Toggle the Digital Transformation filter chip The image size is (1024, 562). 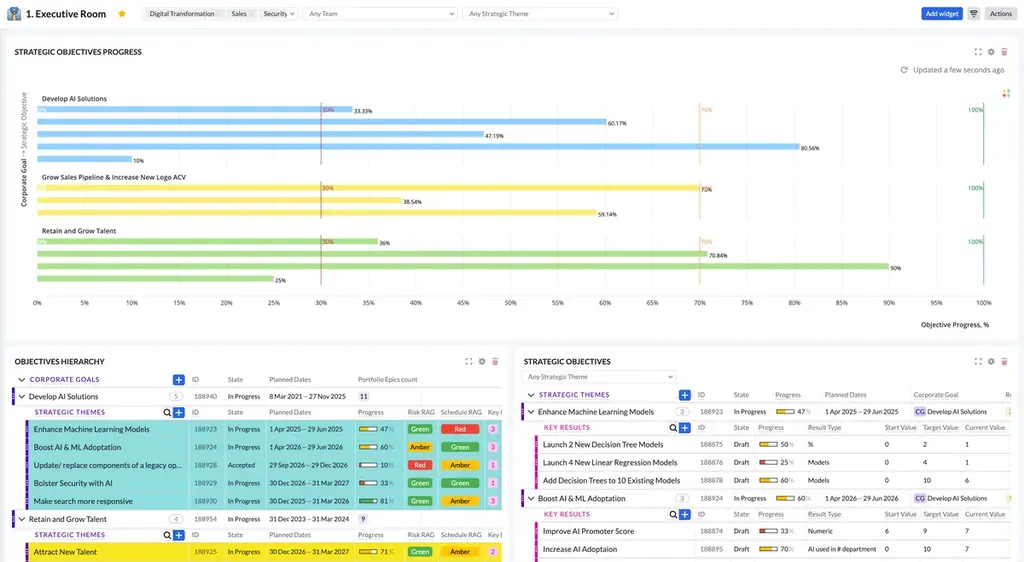click(182, 14)
